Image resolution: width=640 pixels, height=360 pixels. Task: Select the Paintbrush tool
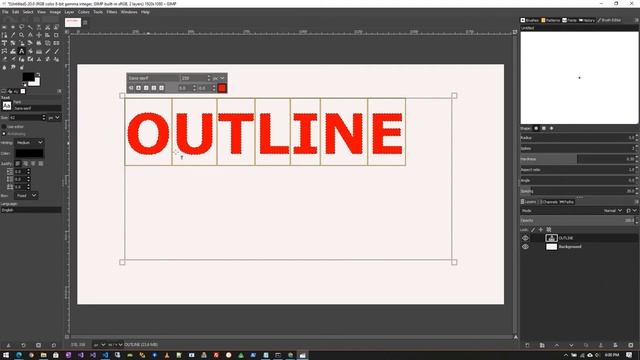click(56, 51)
